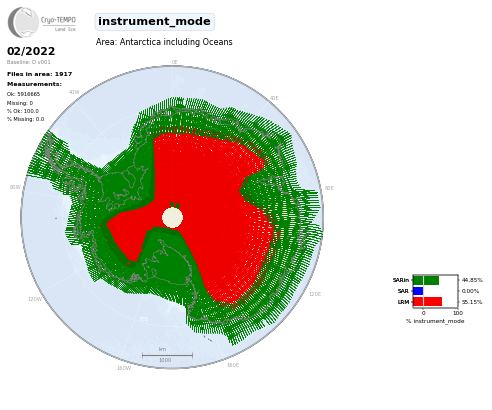Click the white pole hole circle
This screenshot has height=410, width=492.
pos(172,218)
